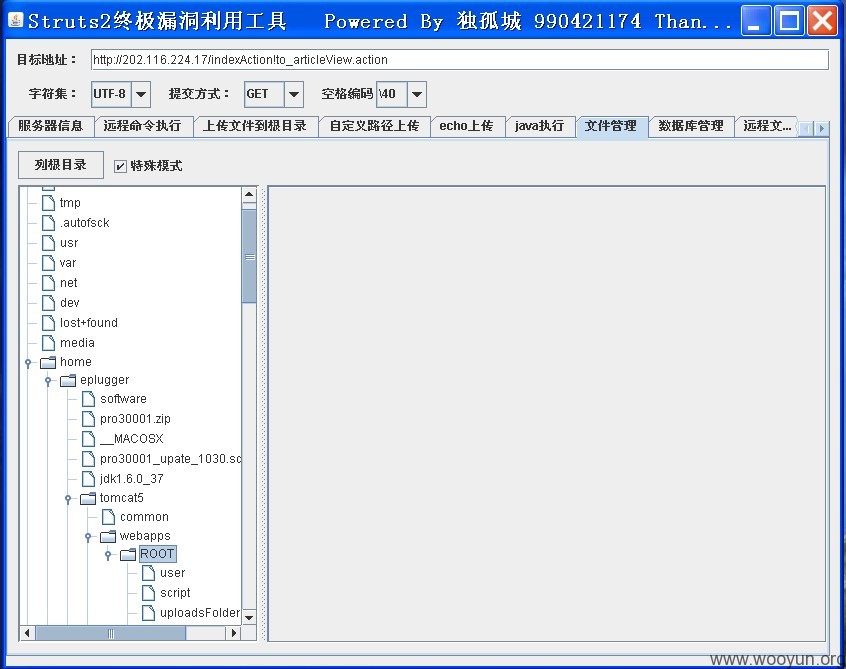Click tab strip scroll-left arrow
This screenshot has width=846, height=669.
pos(806,128)
